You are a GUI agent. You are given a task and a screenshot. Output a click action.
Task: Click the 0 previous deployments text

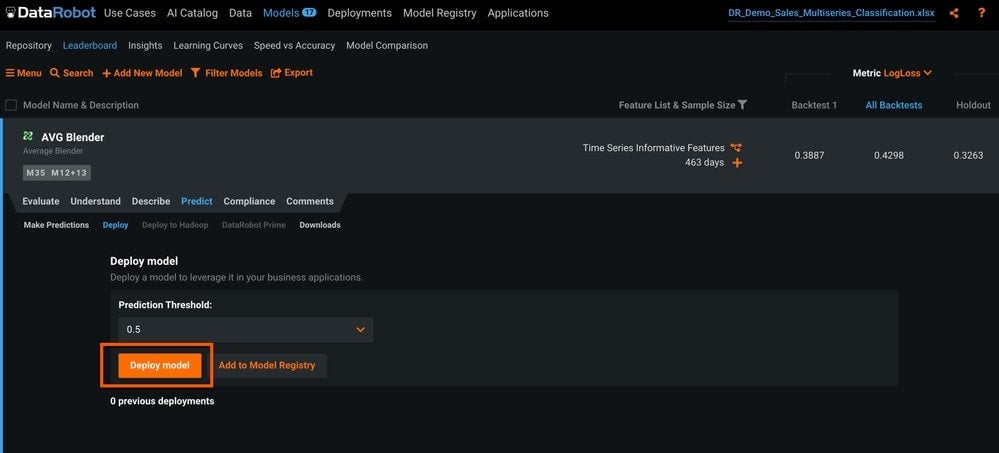162,401
